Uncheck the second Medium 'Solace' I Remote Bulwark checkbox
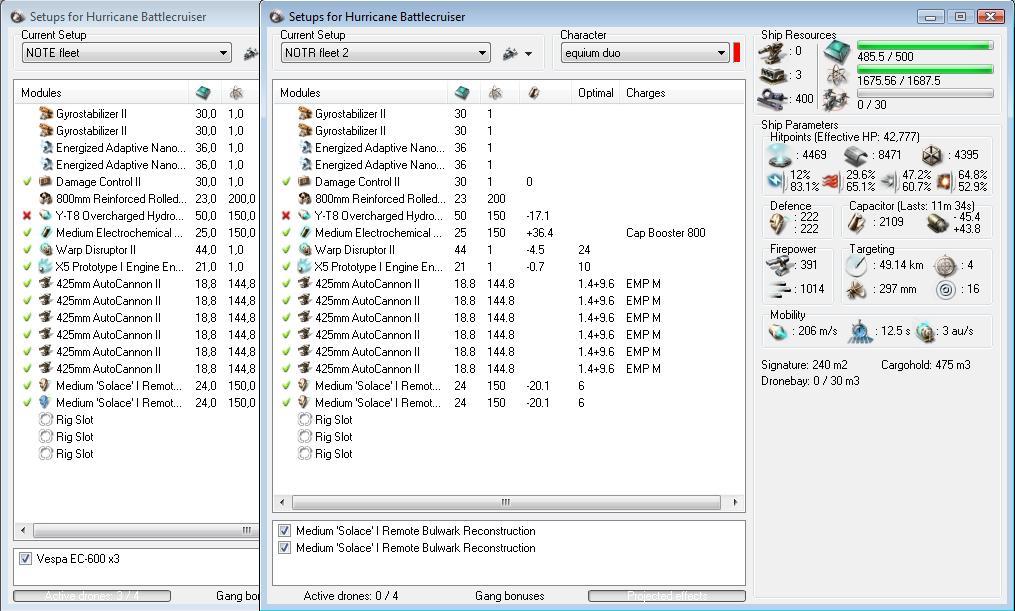This screenshot has height=611, width=1015. tap(284, 548)
